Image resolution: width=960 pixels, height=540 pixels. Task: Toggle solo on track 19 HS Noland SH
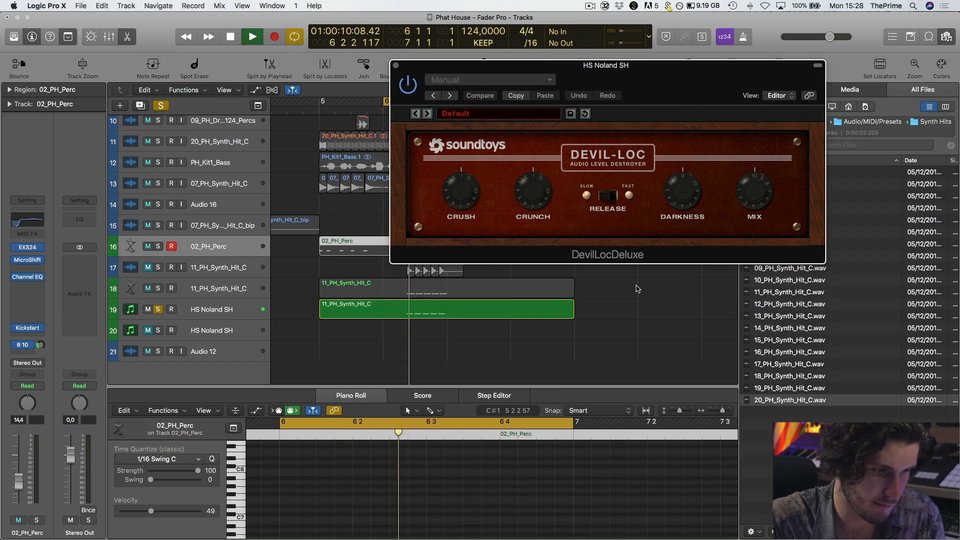point(158,309)
